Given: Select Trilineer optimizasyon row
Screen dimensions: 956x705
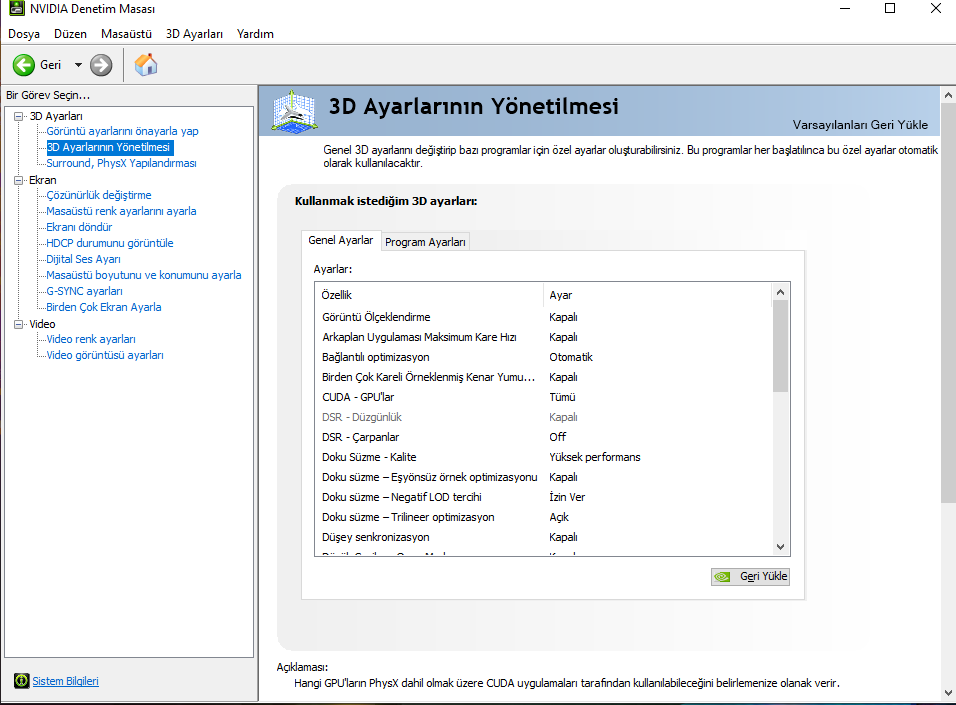Looking at the screenshot, I should click(x=543, y=517).
